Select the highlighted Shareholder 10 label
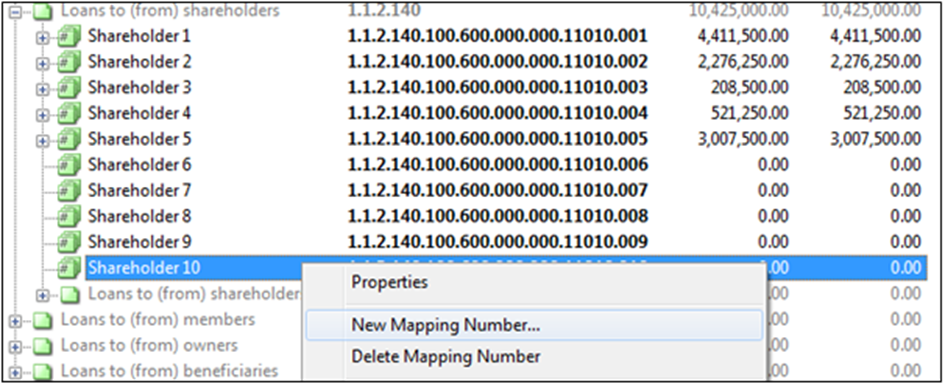This screenshot has height=384, width=945. (x=144, y=268)
